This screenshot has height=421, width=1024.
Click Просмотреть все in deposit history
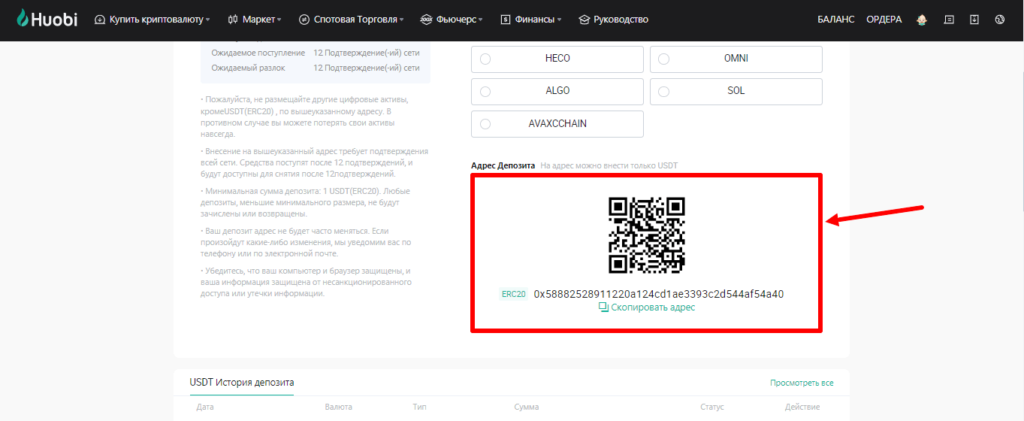801,383
